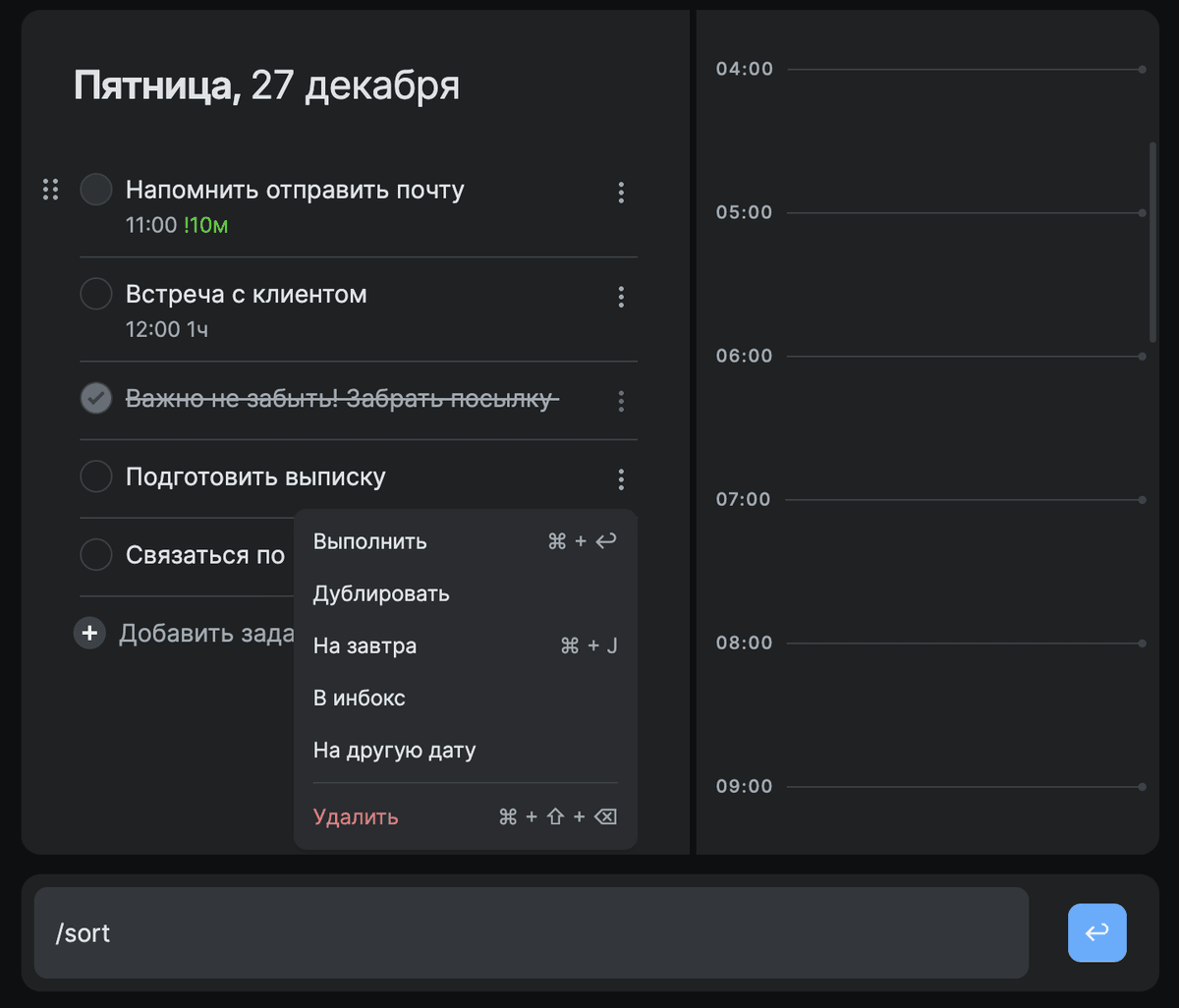The height and width of the screenshot is (1008, 1179).
Task: Click Выполнить in the context menu
Action: (369, 540)
